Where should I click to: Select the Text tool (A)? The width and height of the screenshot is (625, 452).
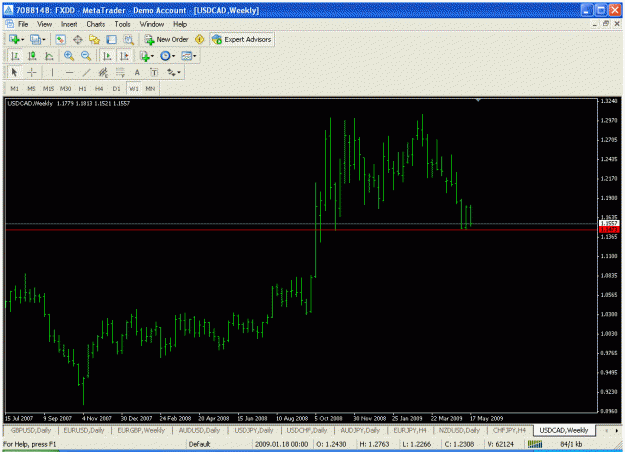pos(137,73)
